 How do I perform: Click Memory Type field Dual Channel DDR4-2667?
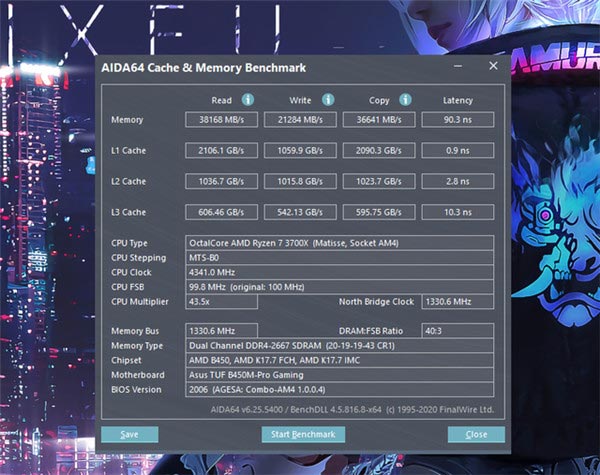tap(339, 346)
